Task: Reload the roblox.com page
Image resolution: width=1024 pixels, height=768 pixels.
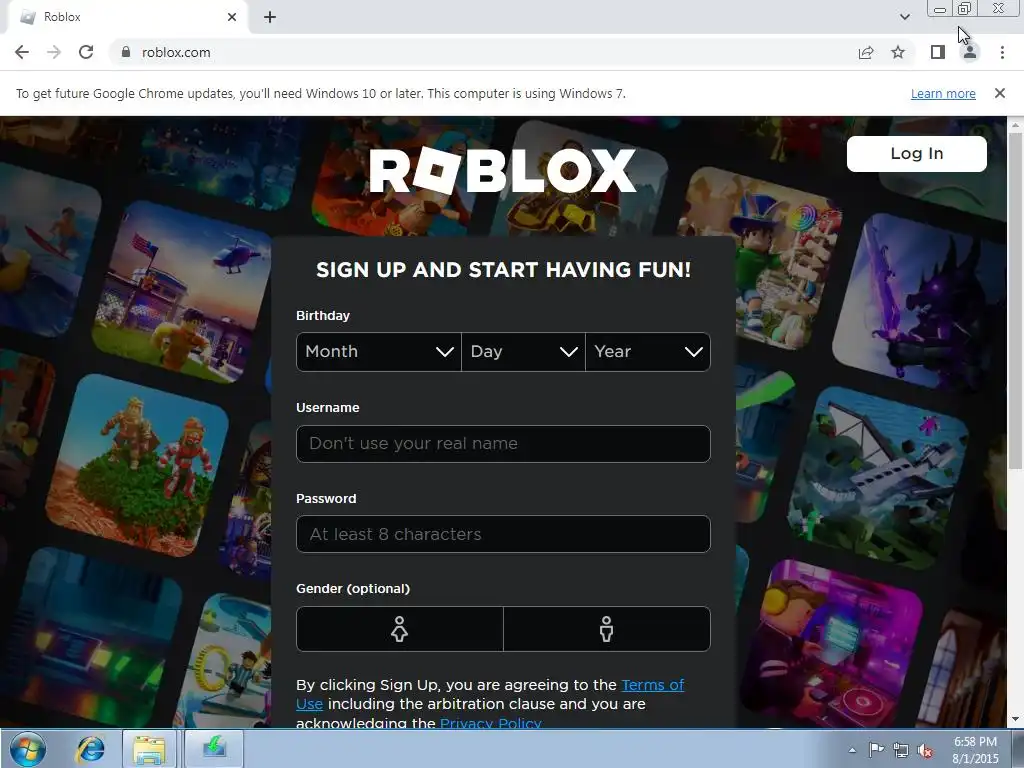Action: pos(86,52)
